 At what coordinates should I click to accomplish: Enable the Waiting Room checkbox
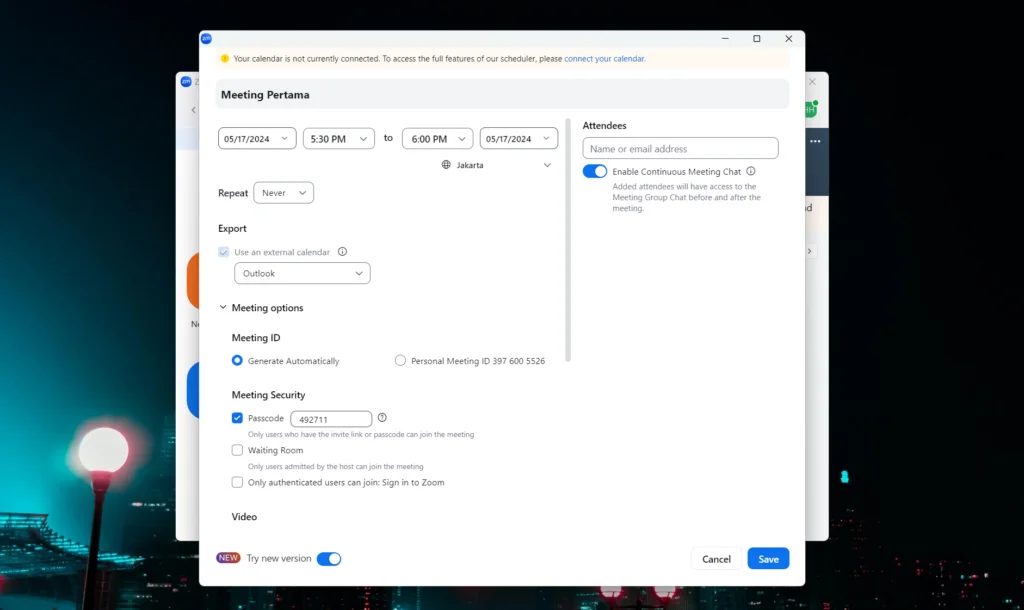(237, 450)
